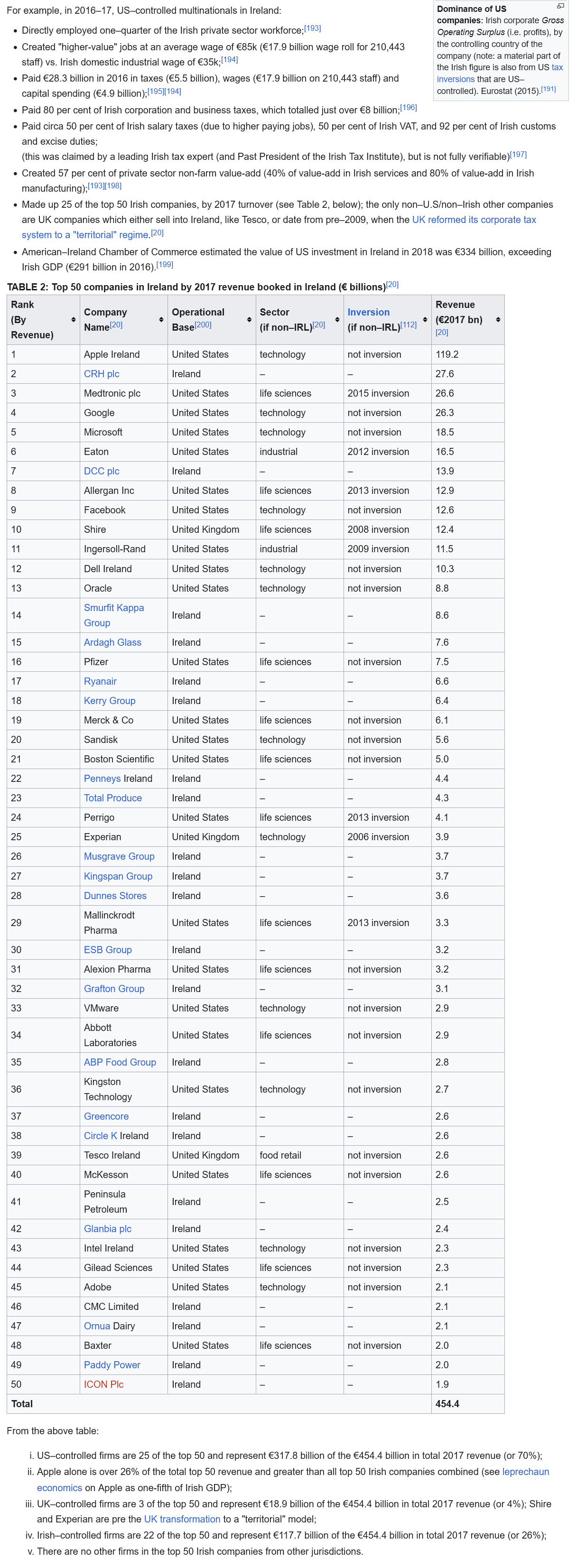Open the Kingspan Group link
Screen dimensions: 577x1568
118,876
